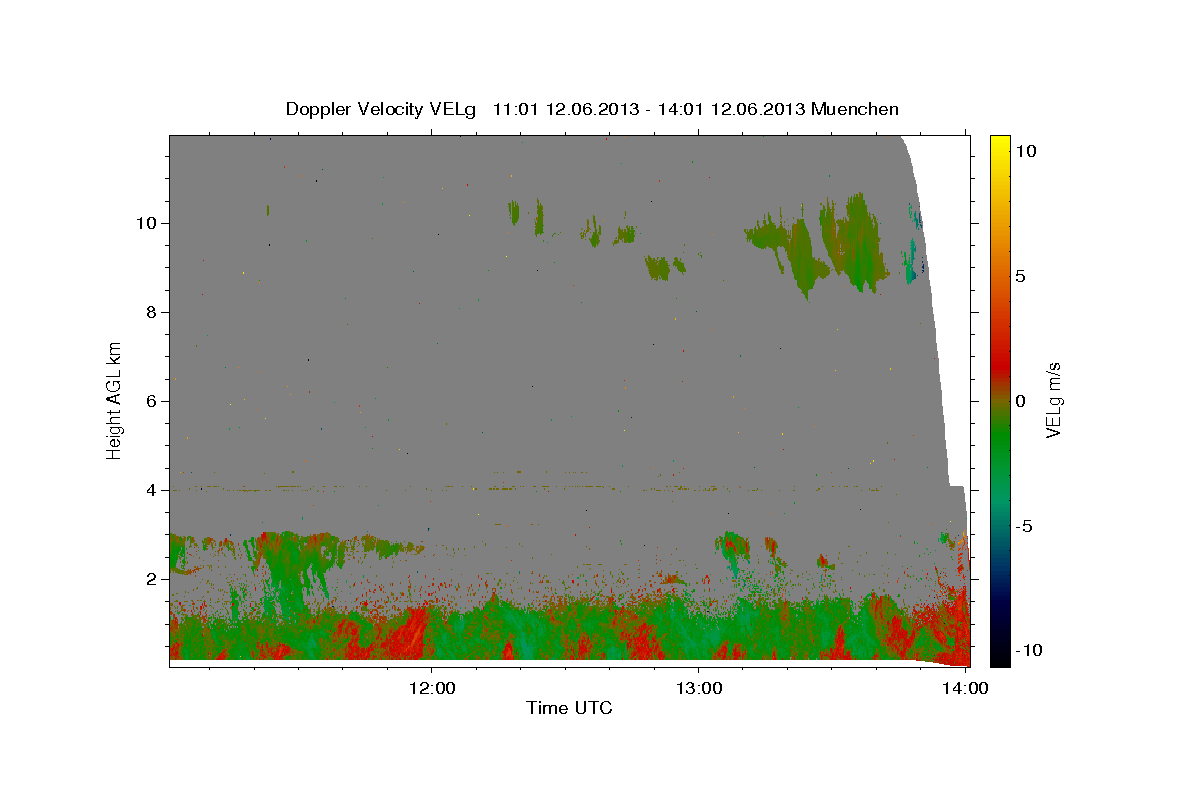Click the 12:00 time tick label
1200x800 pixels.
433,688
